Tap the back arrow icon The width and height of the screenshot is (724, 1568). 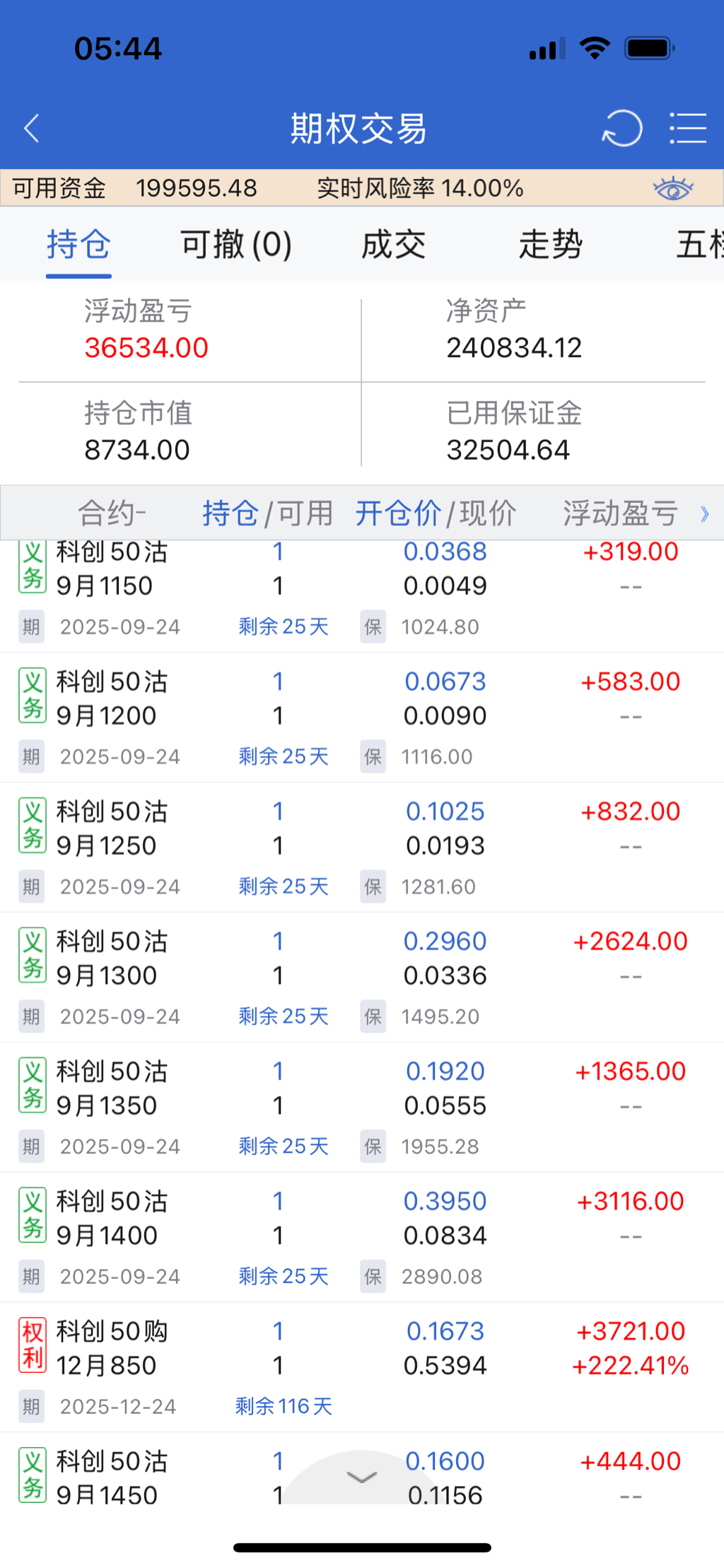point(32,129)
